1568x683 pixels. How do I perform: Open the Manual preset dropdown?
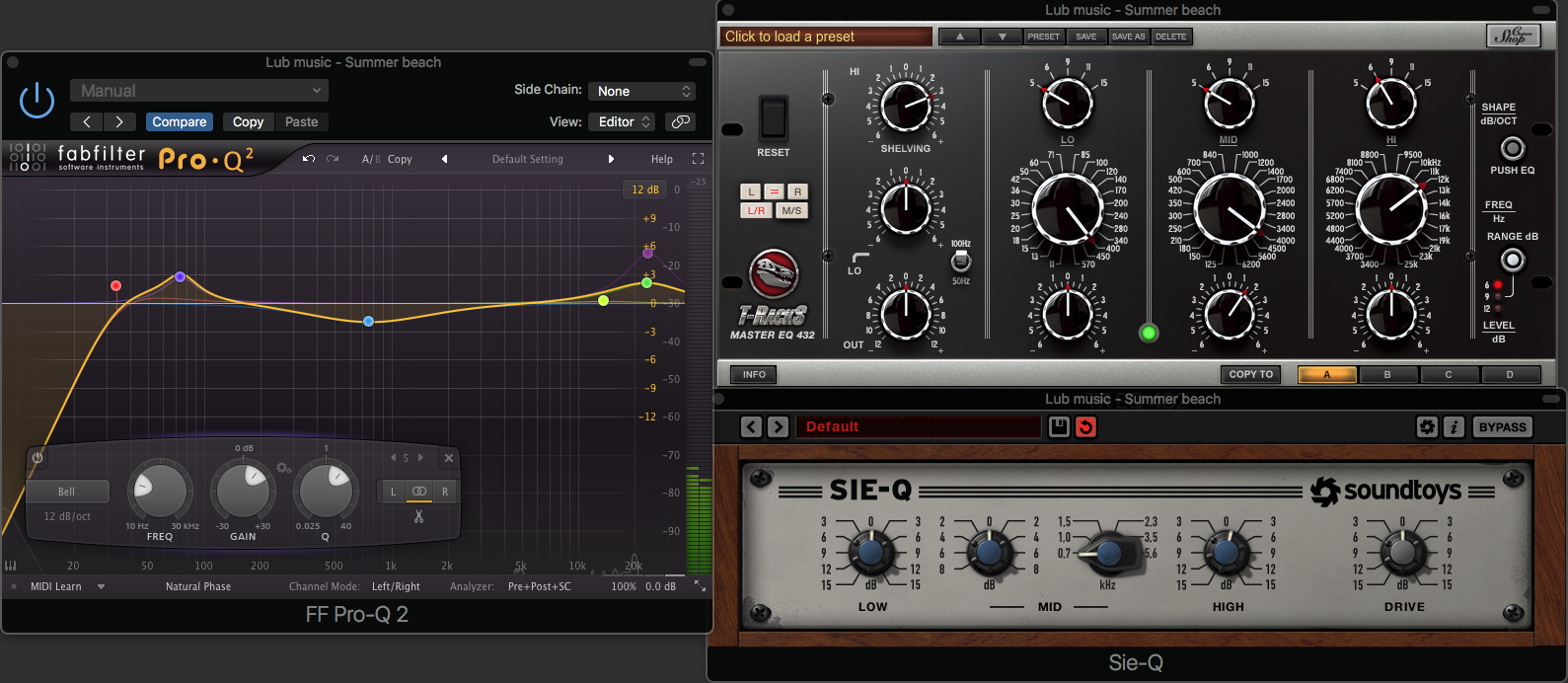(199, 91)
